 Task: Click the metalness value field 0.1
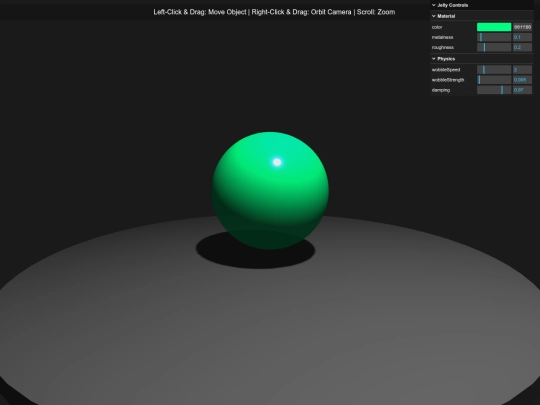[522, 37]
